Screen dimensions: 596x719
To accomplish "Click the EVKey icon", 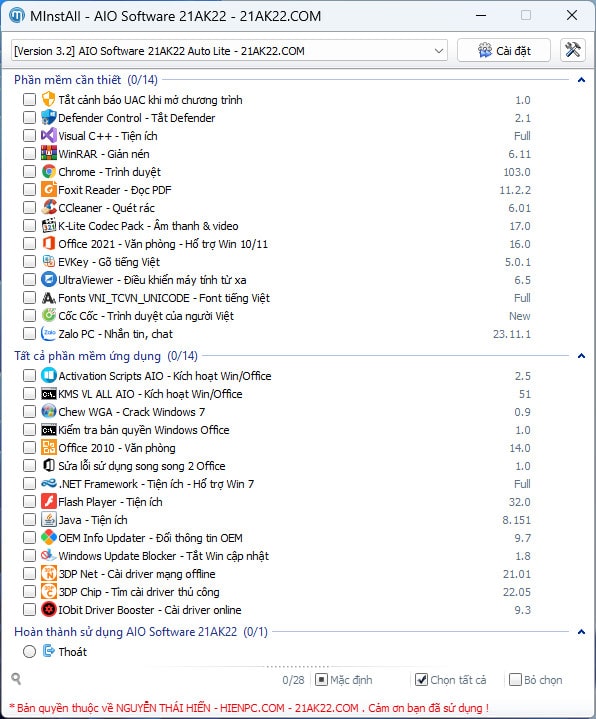I will 49,261.
